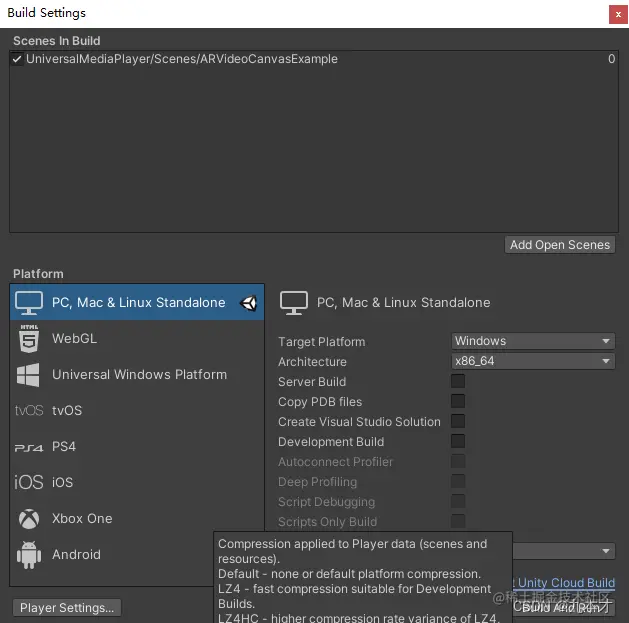
Task: Toggle the Deep Profiling checkbox
Action: pos(458,481)
